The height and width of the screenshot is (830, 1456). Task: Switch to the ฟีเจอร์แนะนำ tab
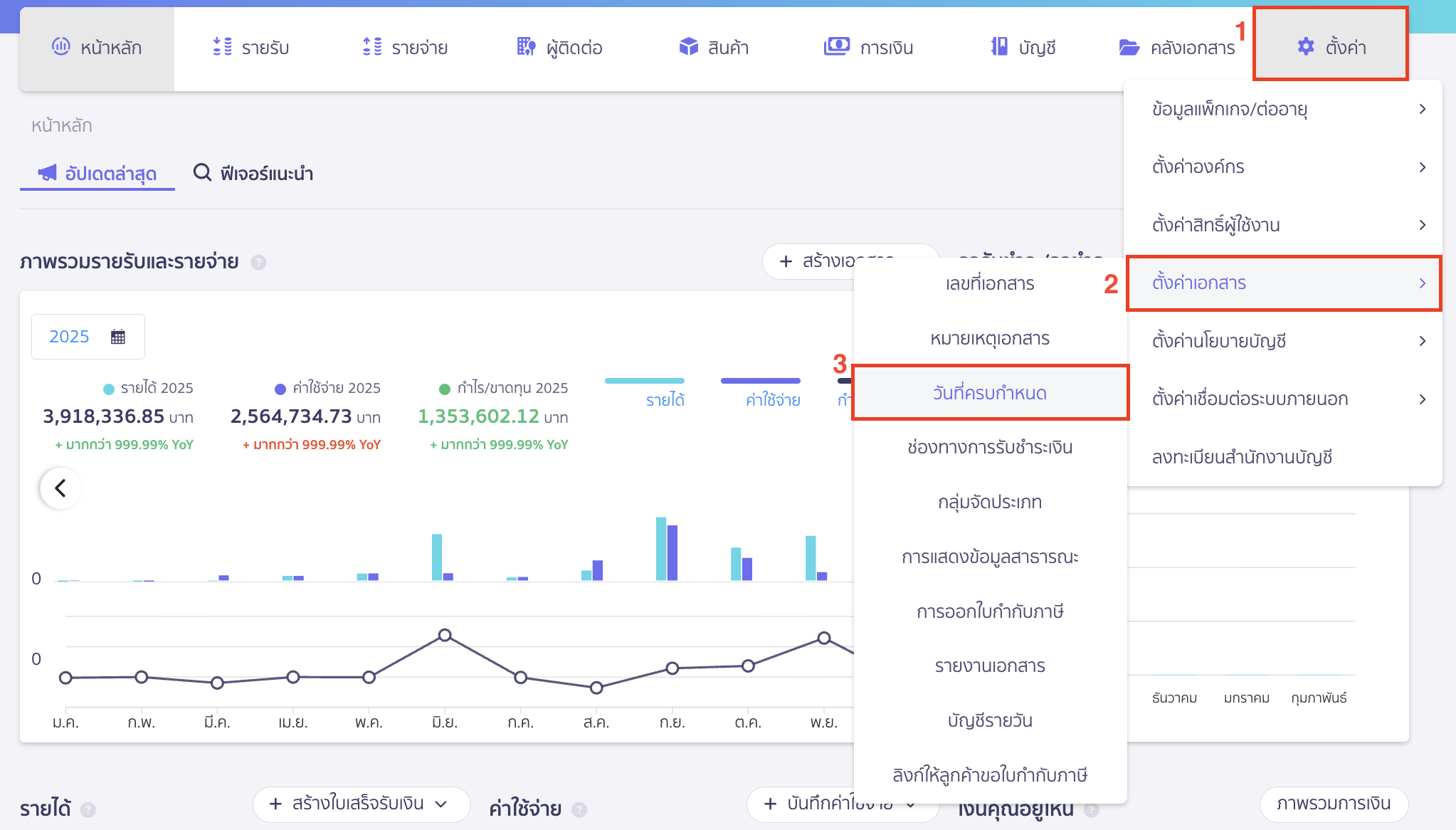pos(253,173)
